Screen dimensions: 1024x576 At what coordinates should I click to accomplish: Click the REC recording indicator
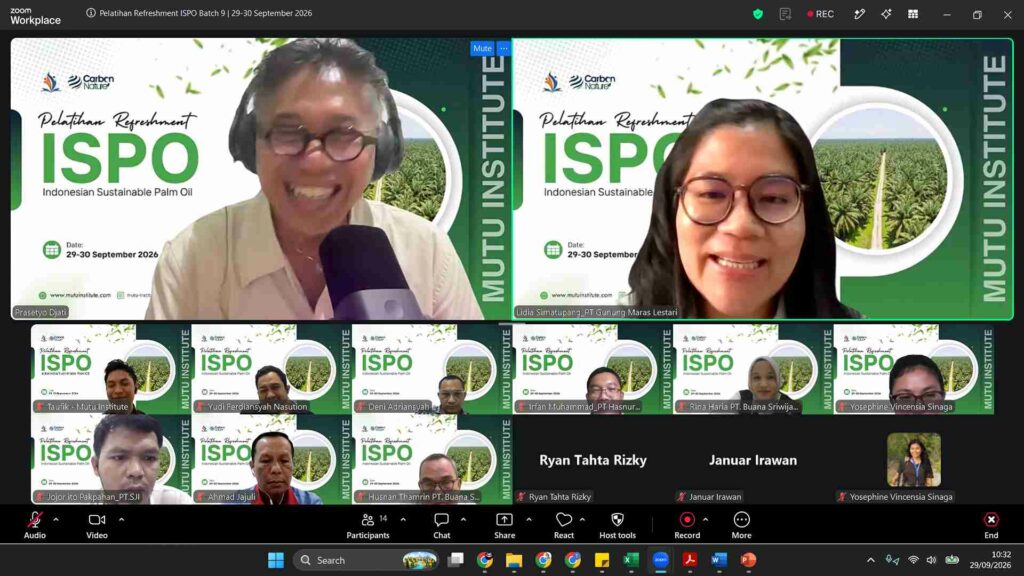pyautogui.click(x=820, y=14)
